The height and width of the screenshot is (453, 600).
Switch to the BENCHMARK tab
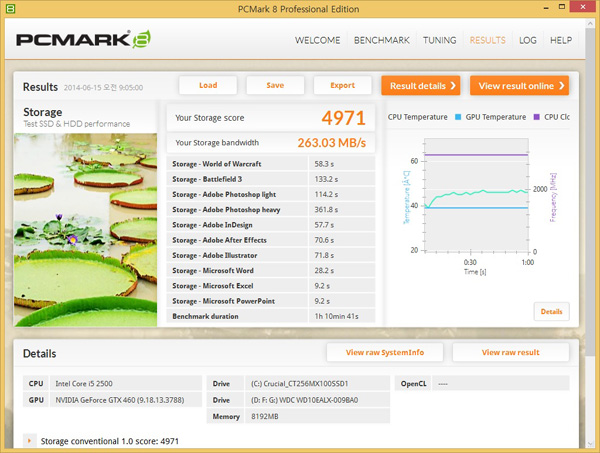[x=382, y=40]
